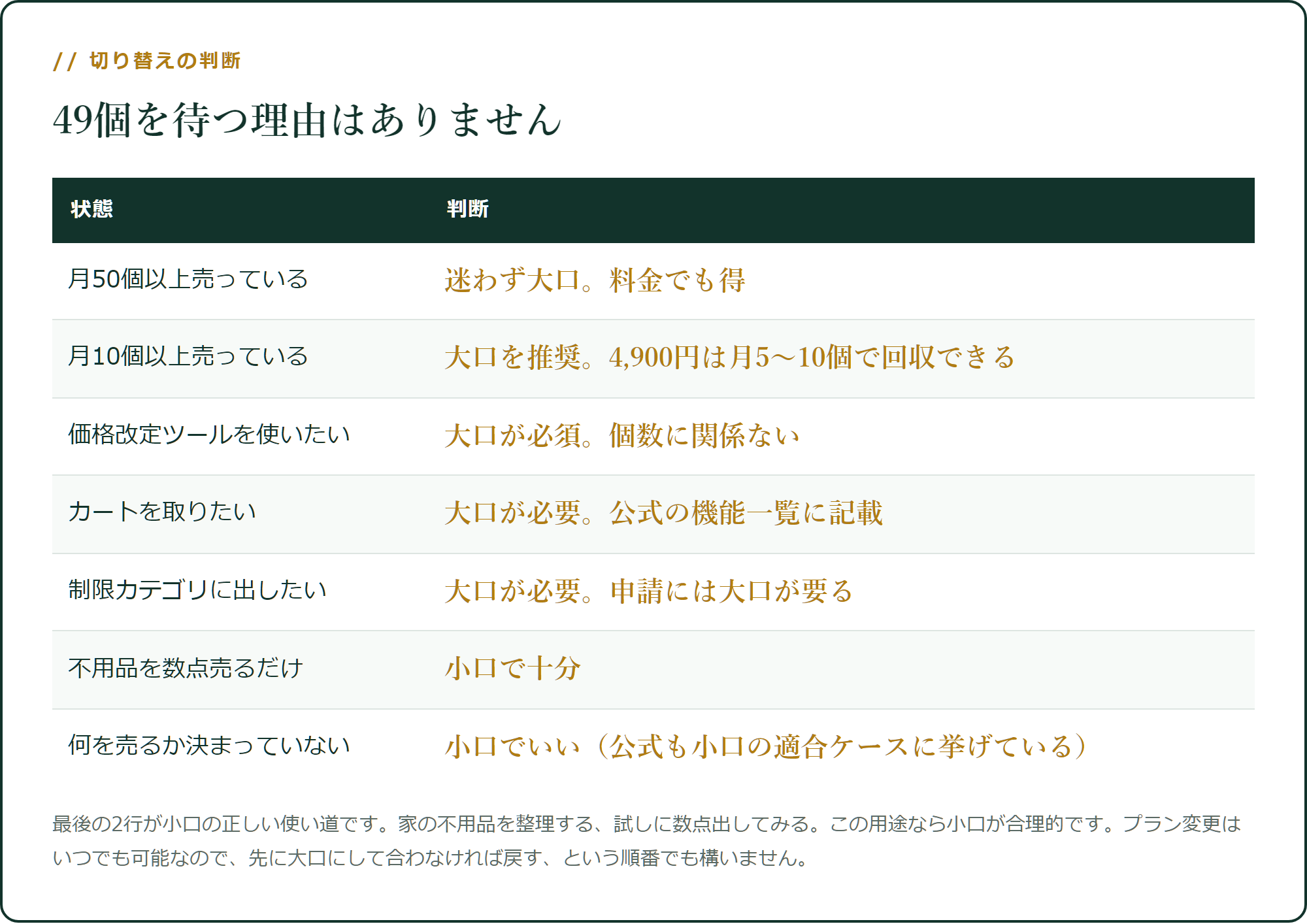
Task: Click the text '大口を推奨。4,900円は月5〜10個で回収できる'
Action: tap(729, 357)
